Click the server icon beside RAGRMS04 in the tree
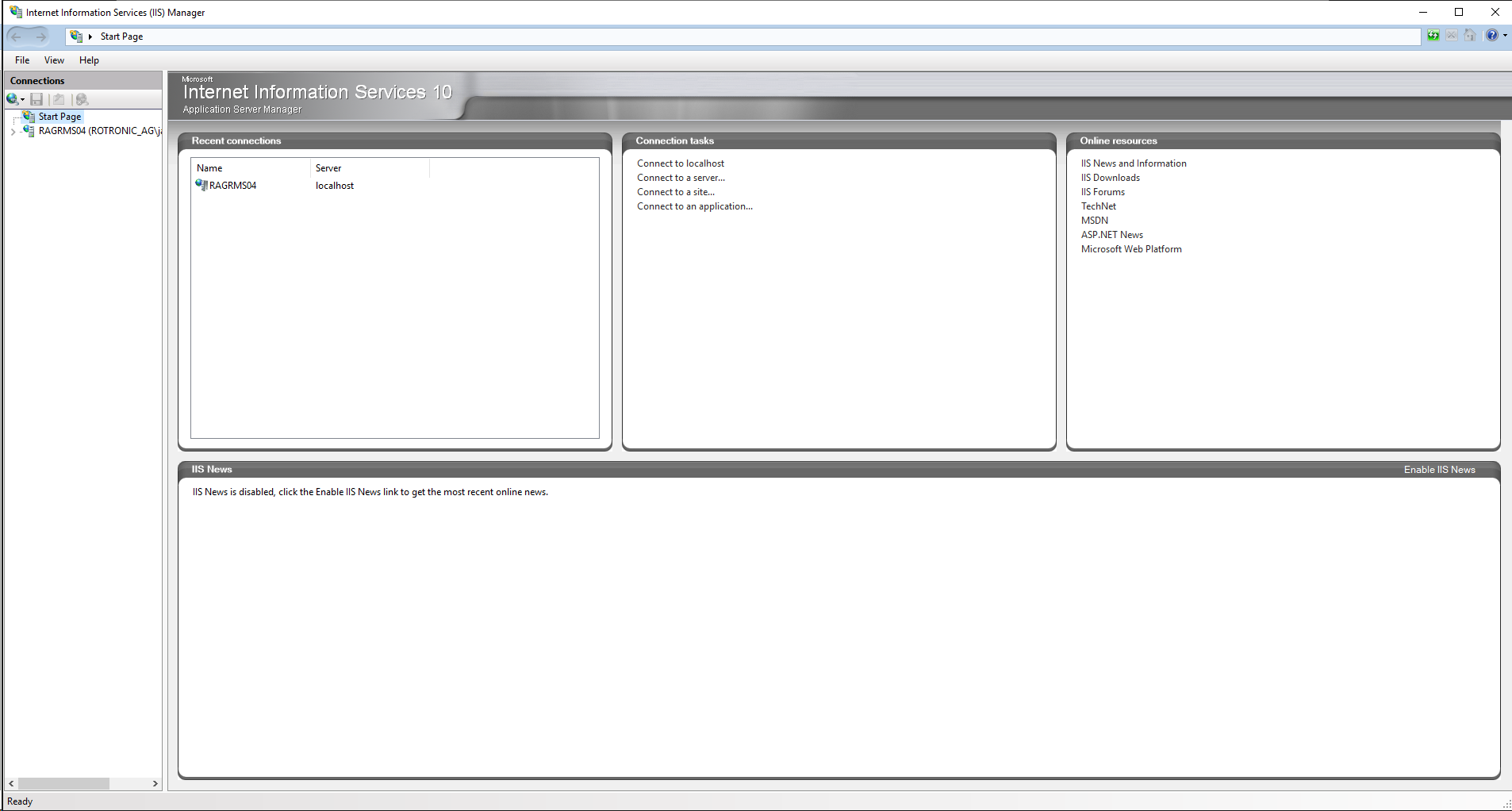This screenshot has width=1512, height=811. tap(29, 130)
